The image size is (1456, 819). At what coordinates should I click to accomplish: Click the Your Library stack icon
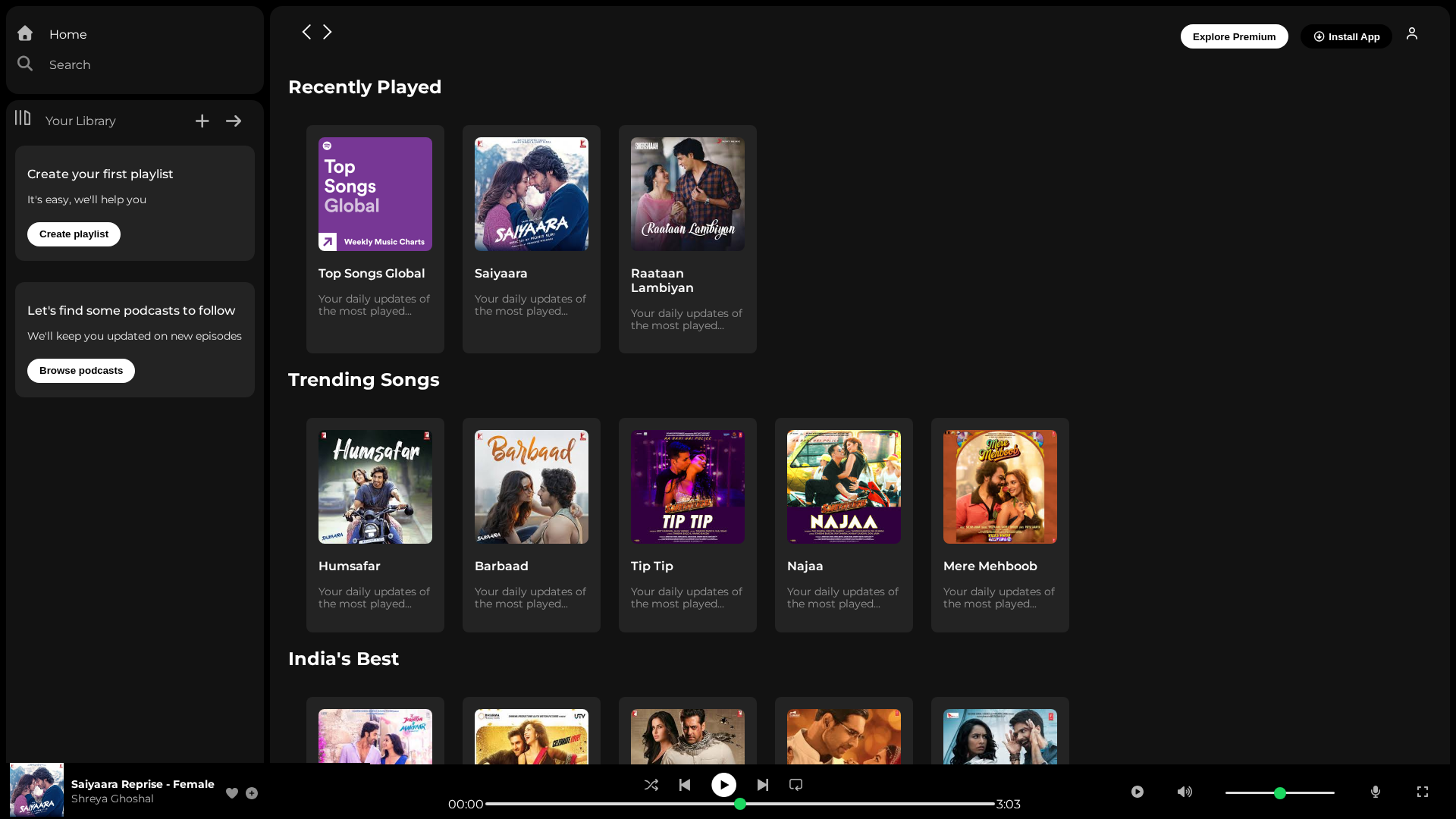pyautogui.click(x=23, y=118)
